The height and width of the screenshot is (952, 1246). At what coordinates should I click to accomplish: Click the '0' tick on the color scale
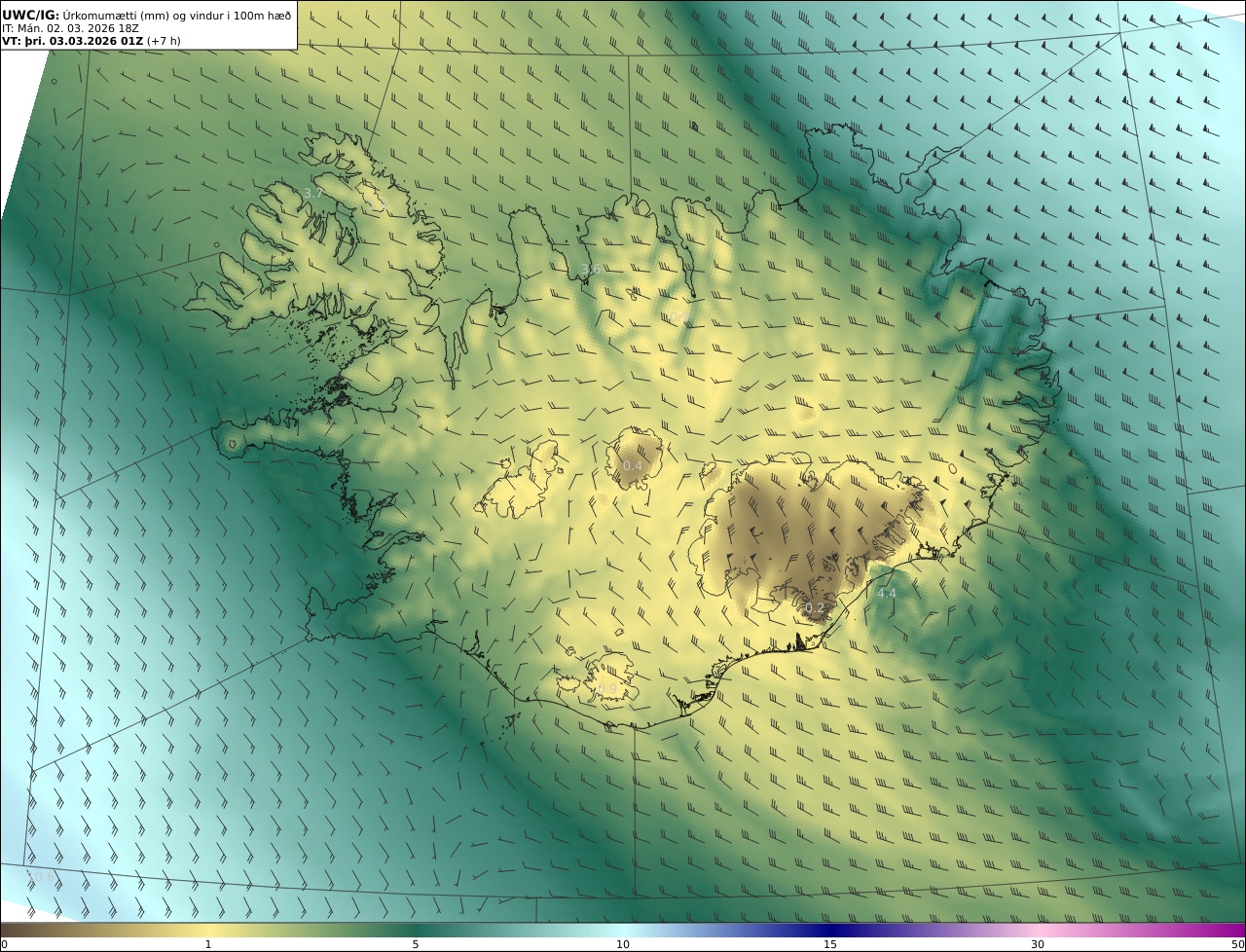pyautogui.click(x=4, y=944)
